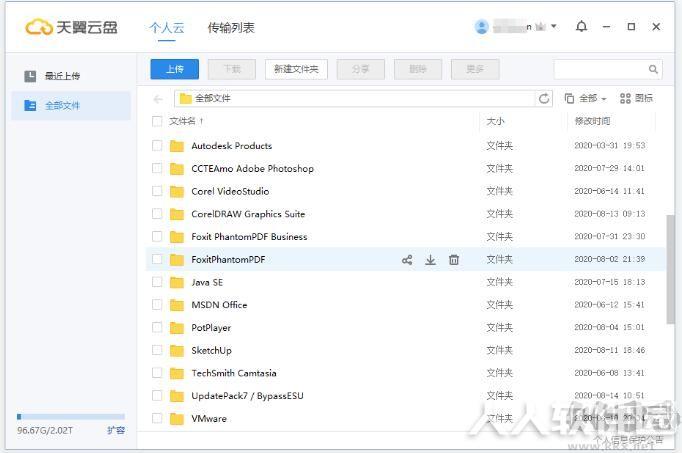
Task: Click the 删除 toolbar button
Action: tap(418, 69)
